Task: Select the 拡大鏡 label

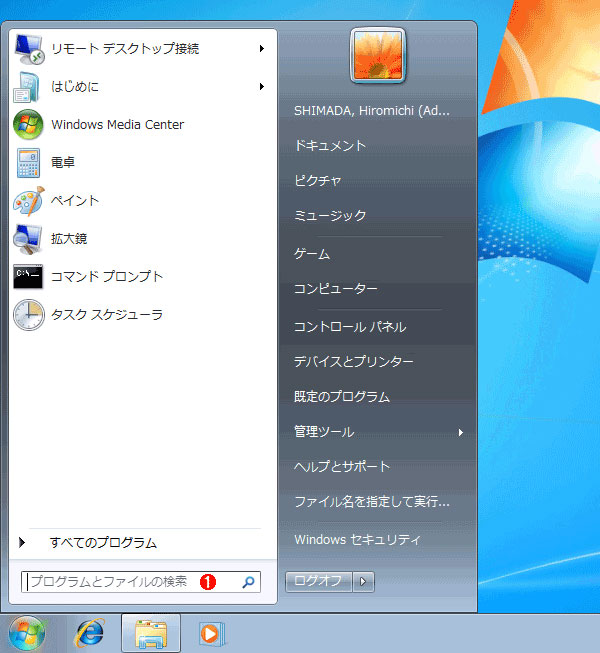Action: [69, 239]
